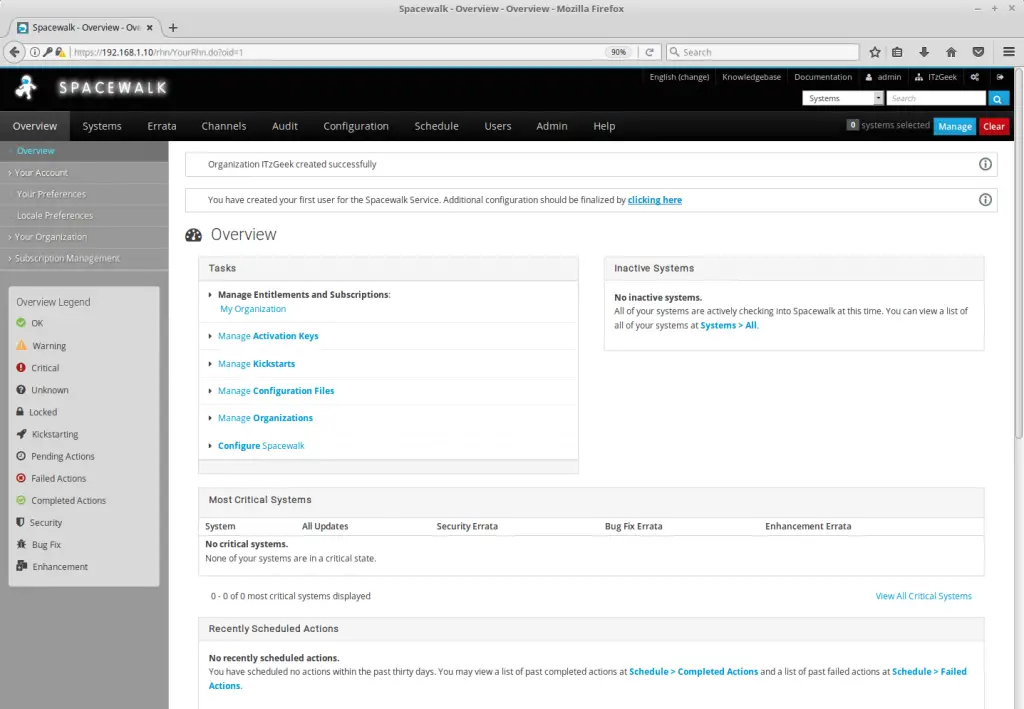
Task: Click the Overview dashboard icon beside heading
Action: click(193, 235)
